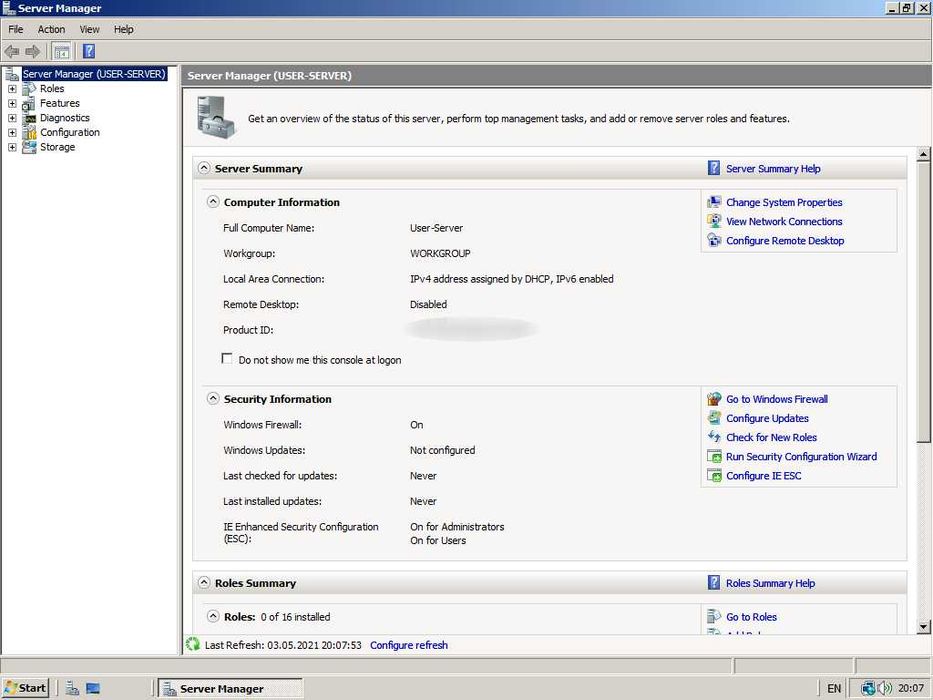Click the Configuration node icon in the tree
The height and width of the screenshot is (700, 933).
[x=29, y=132]
